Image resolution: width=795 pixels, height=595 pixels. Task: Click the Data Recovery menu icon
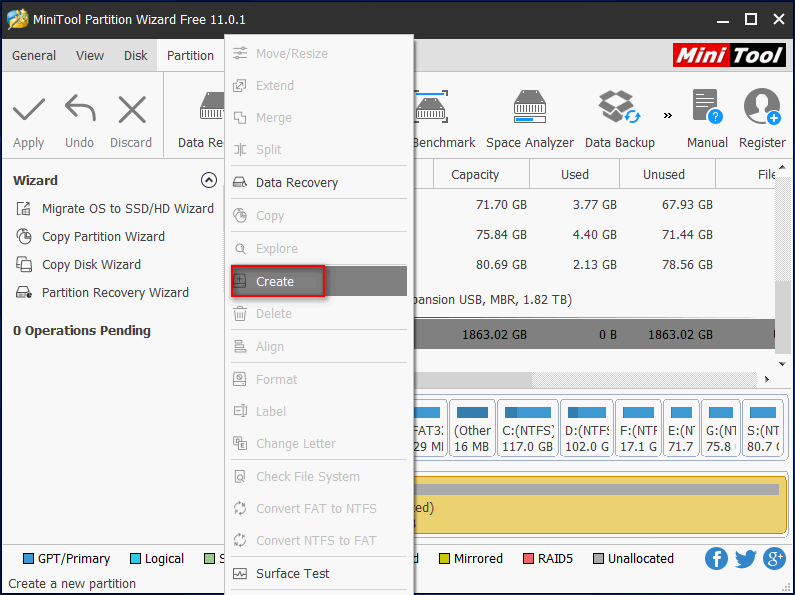coord(240,182)
